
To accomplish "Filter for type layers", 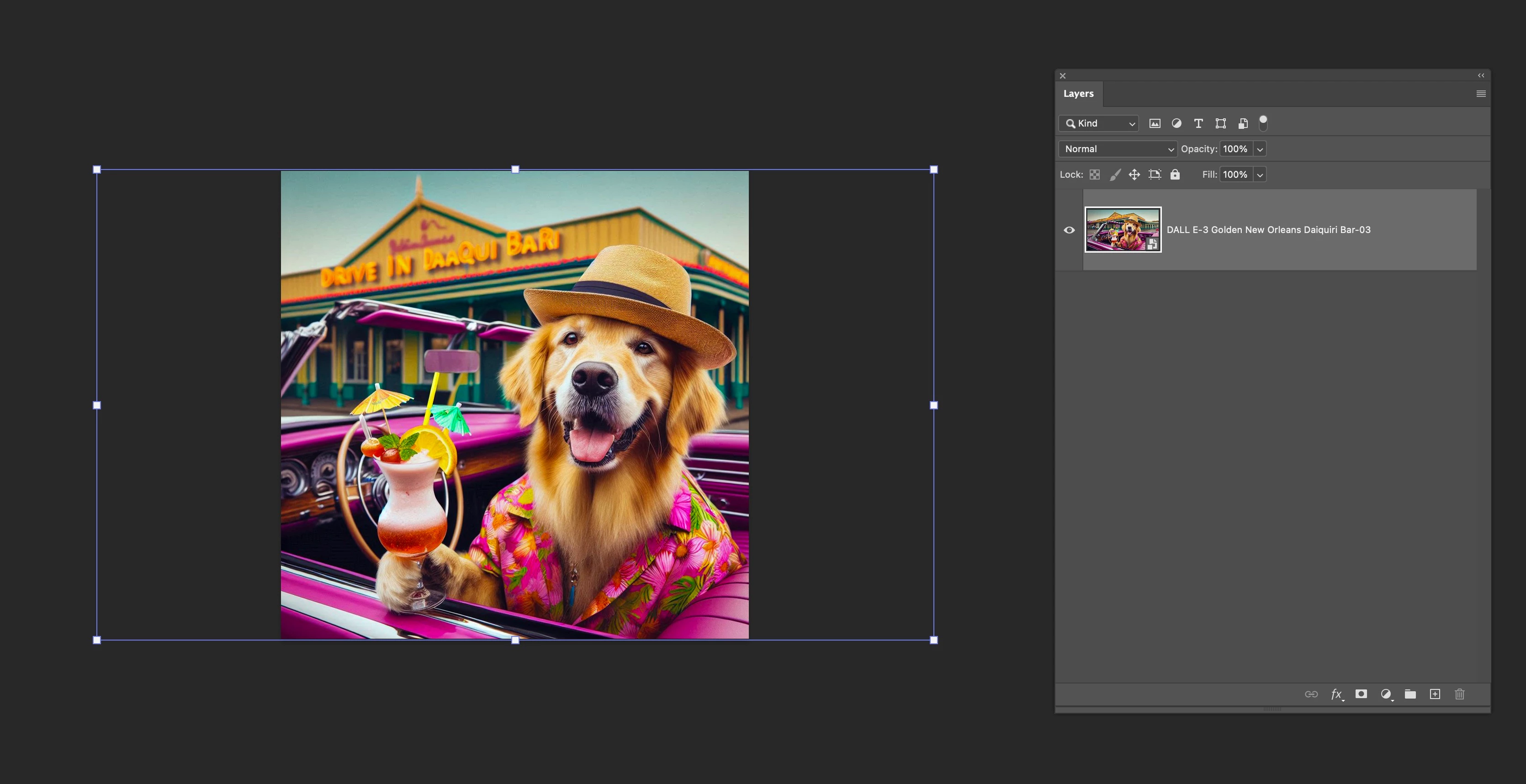I will 1198,123.
